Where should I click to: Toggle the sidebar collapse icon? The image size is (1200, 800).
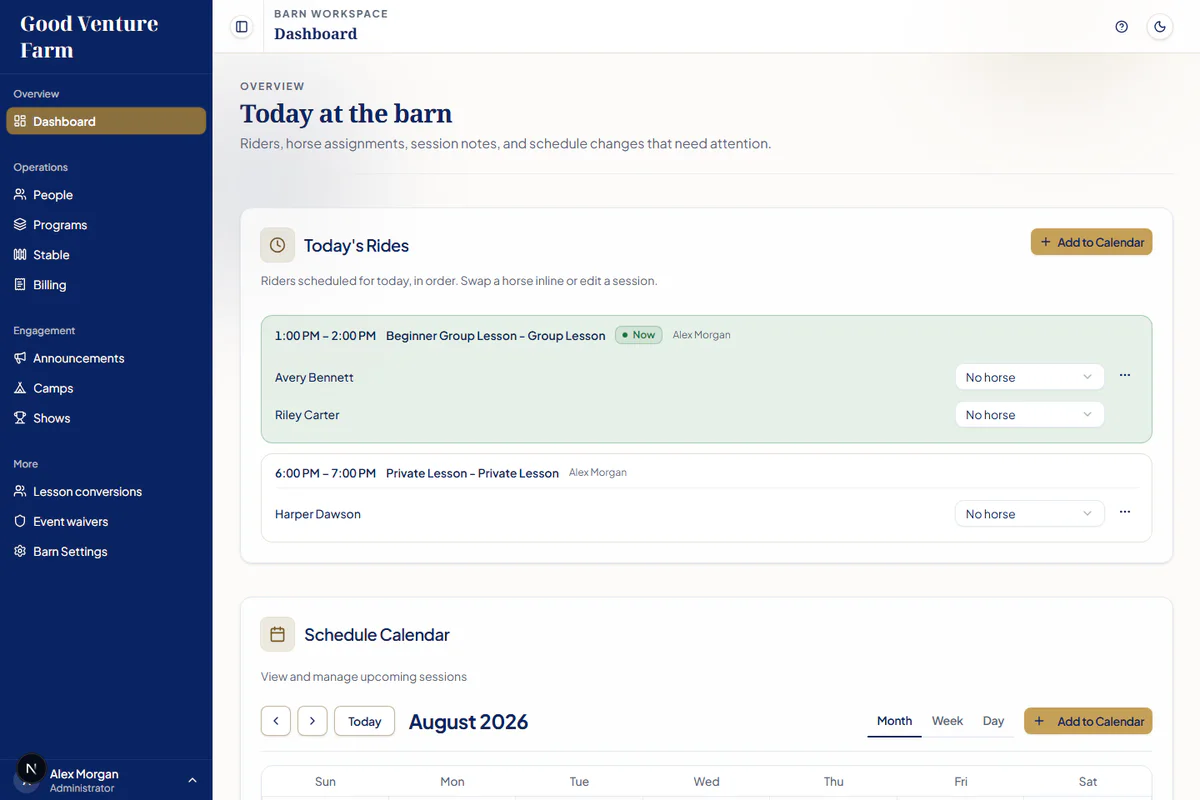241,27
